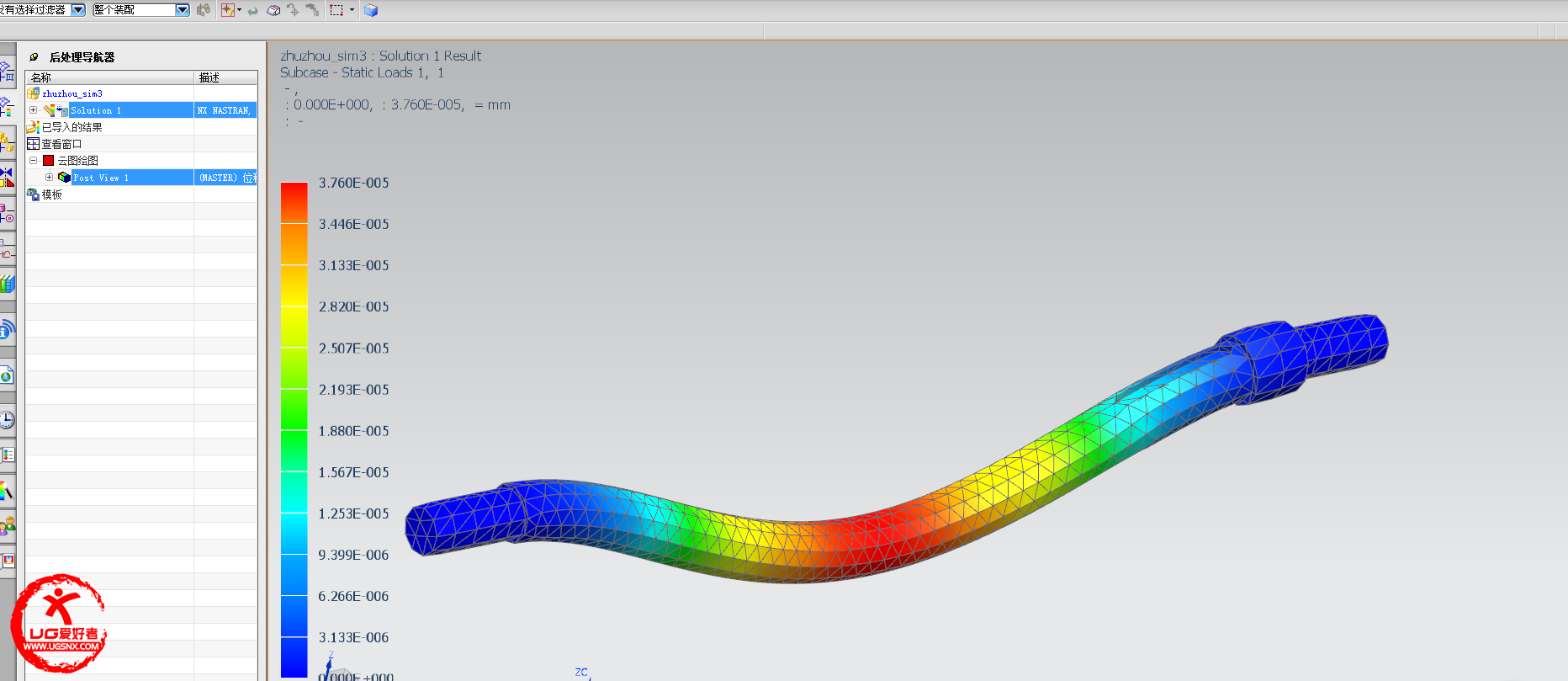Viewport: 1568px width, 681px height.
Task: Open the reuse library books sidebar tab
Action: 7,285
